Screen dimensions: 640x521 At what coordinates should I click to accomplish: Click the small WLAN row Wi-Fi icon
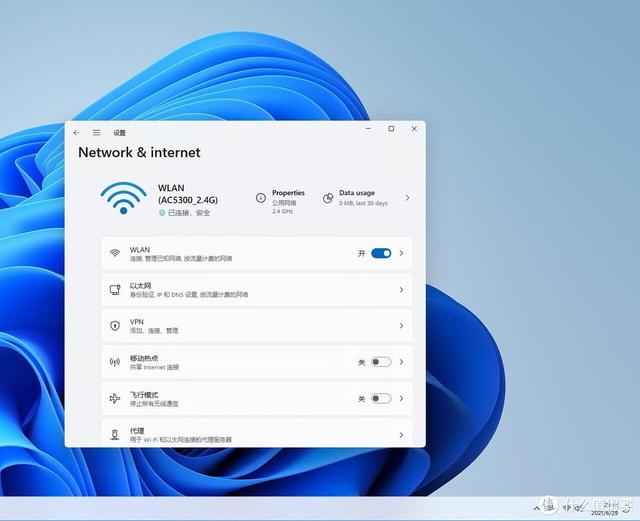pos(115,253)
